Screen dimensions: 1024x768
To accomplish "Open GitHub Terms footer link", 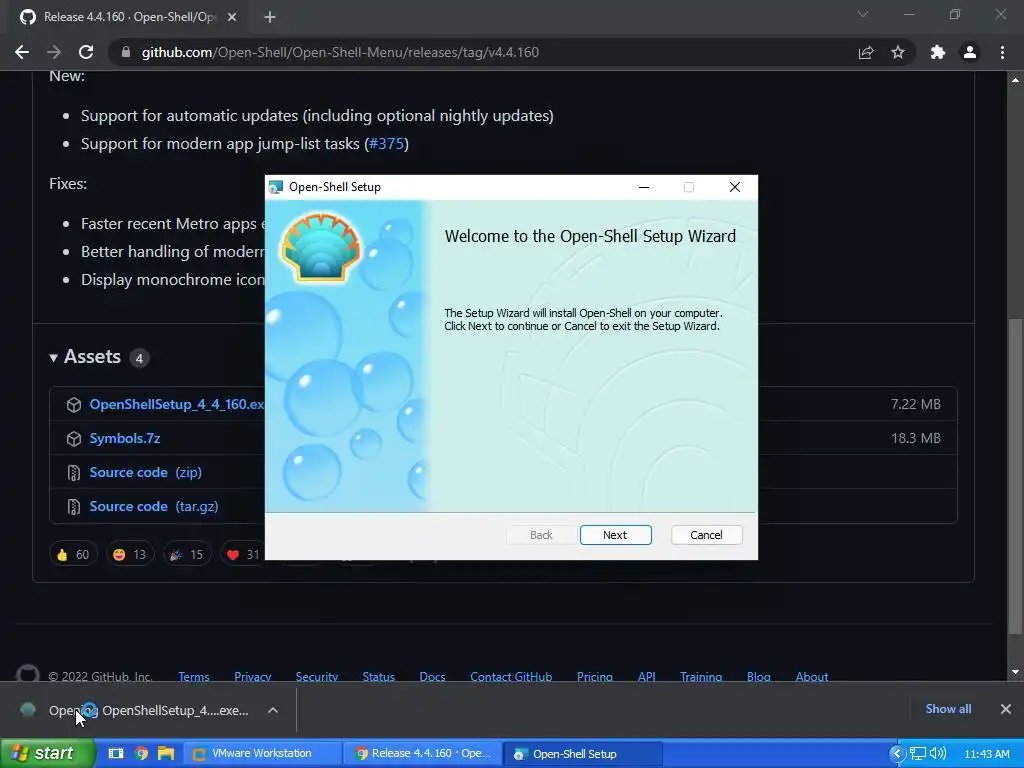I will pyautogui.click(x=194, y=677).
